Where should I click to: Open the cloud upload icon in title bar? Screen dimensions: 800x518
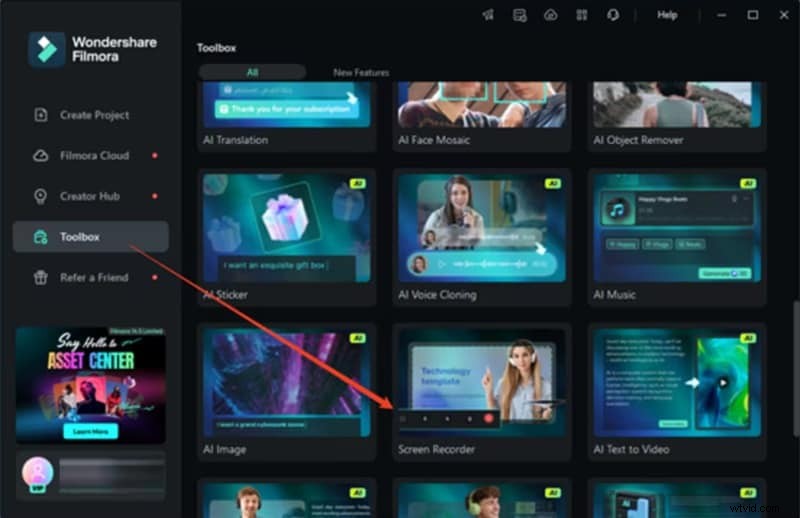(x=550, y=15)
